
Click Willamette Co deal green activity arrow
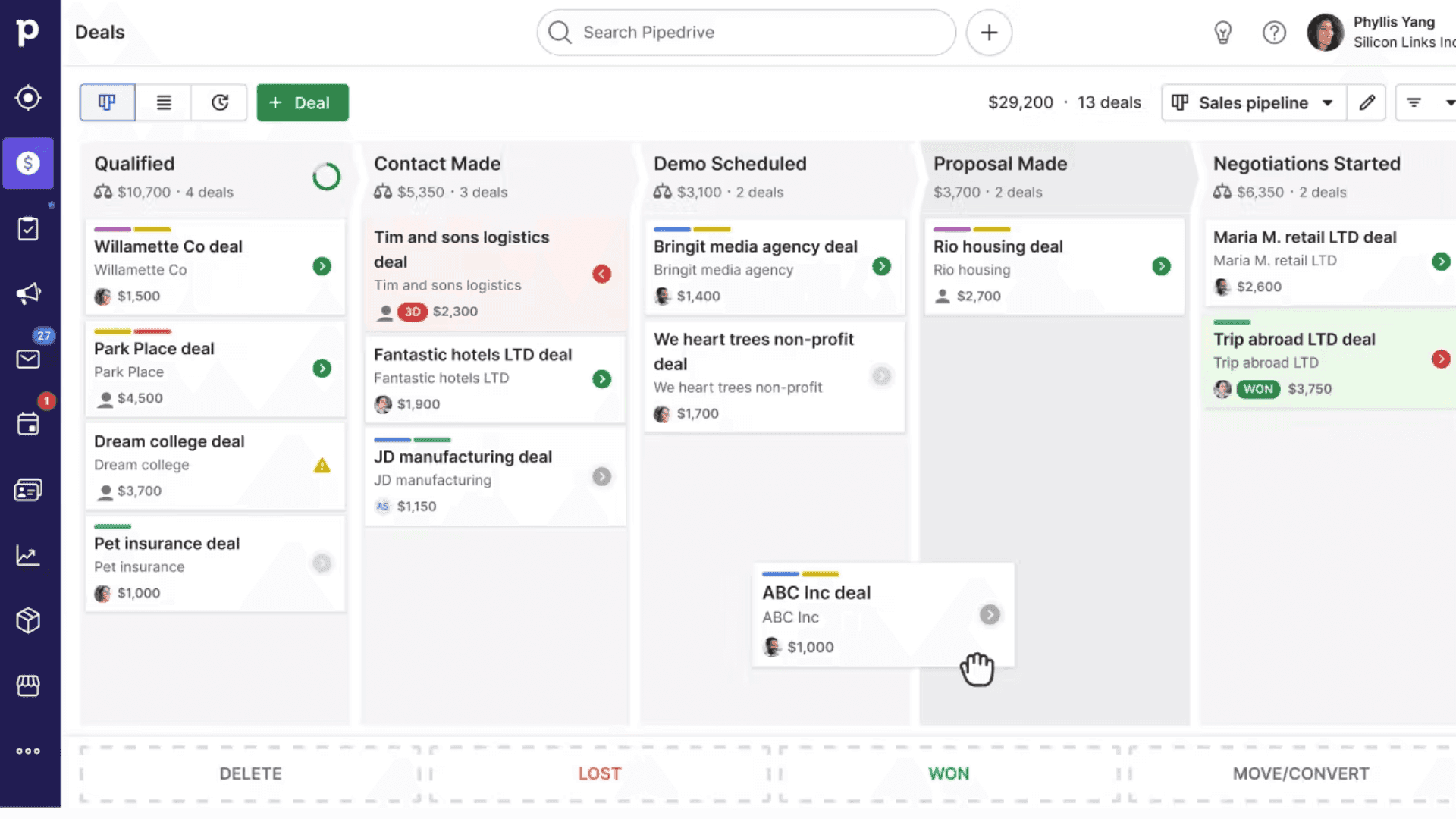click(322, 266)
